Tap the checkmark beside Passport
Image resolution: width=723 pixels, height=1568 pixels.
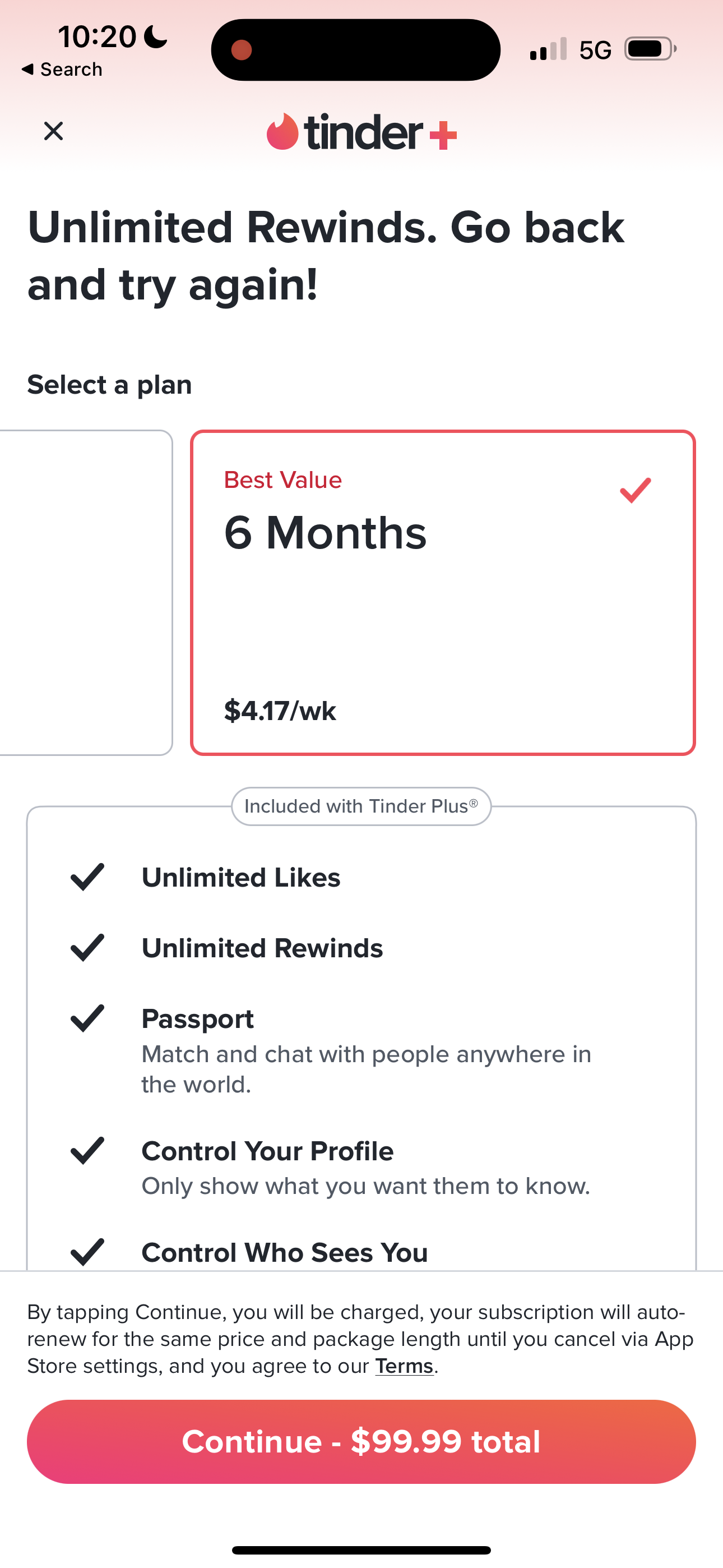[87, 1018]
